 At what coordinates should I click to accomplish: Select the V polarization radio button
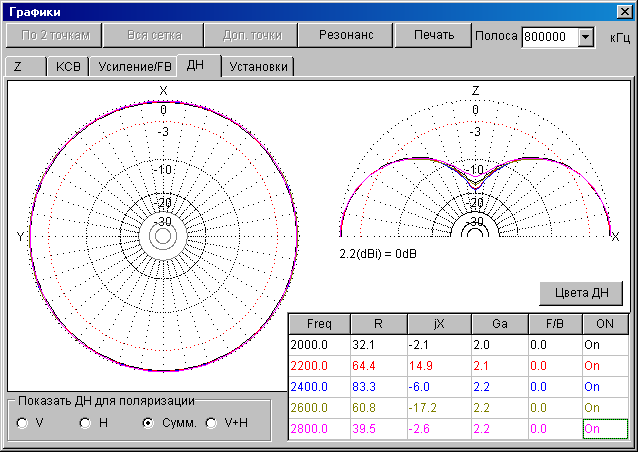(x=23, y=423)
